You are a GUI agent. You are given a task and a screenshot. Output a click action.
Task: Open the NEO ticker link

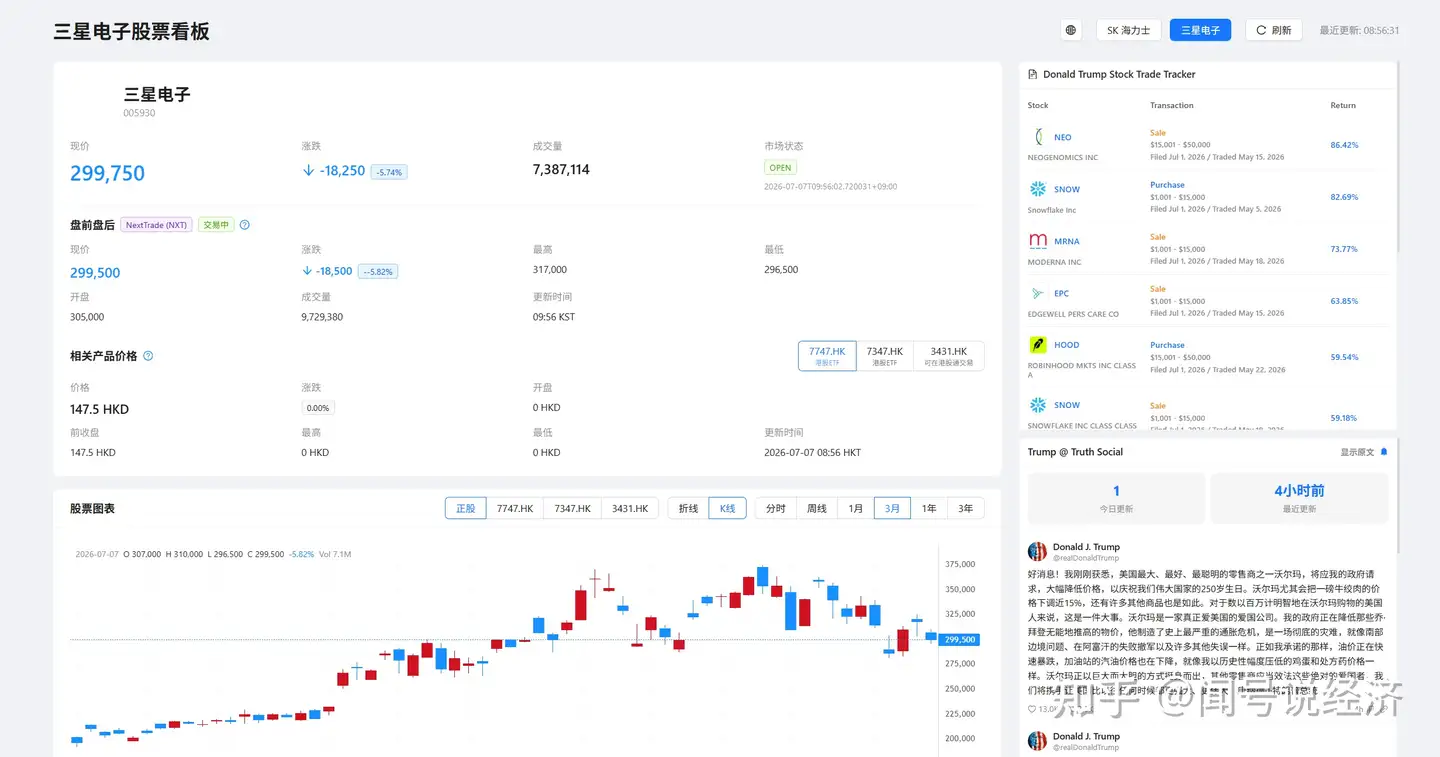(1063, 137)
